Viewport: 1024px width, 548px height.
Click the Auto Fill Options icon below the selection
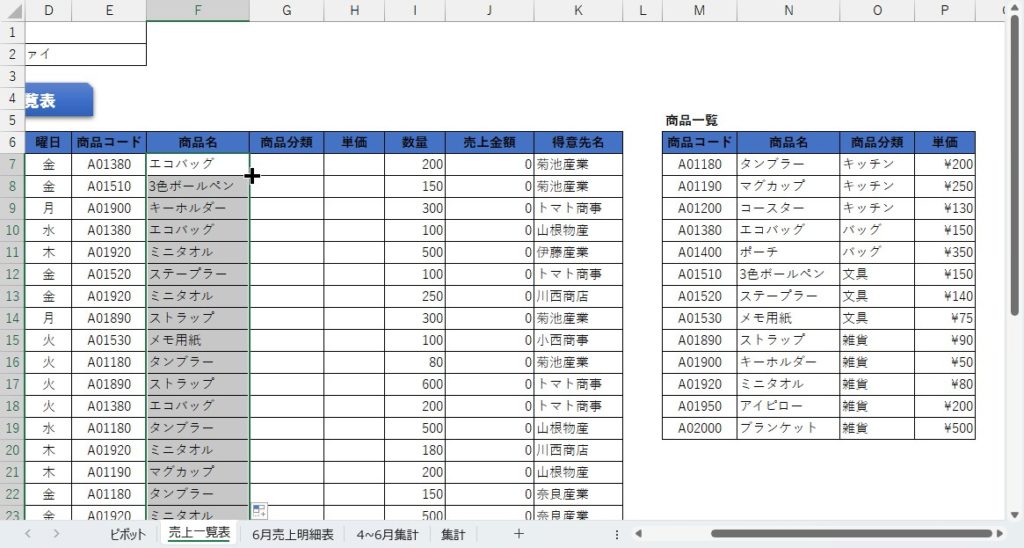pos(259,511)
